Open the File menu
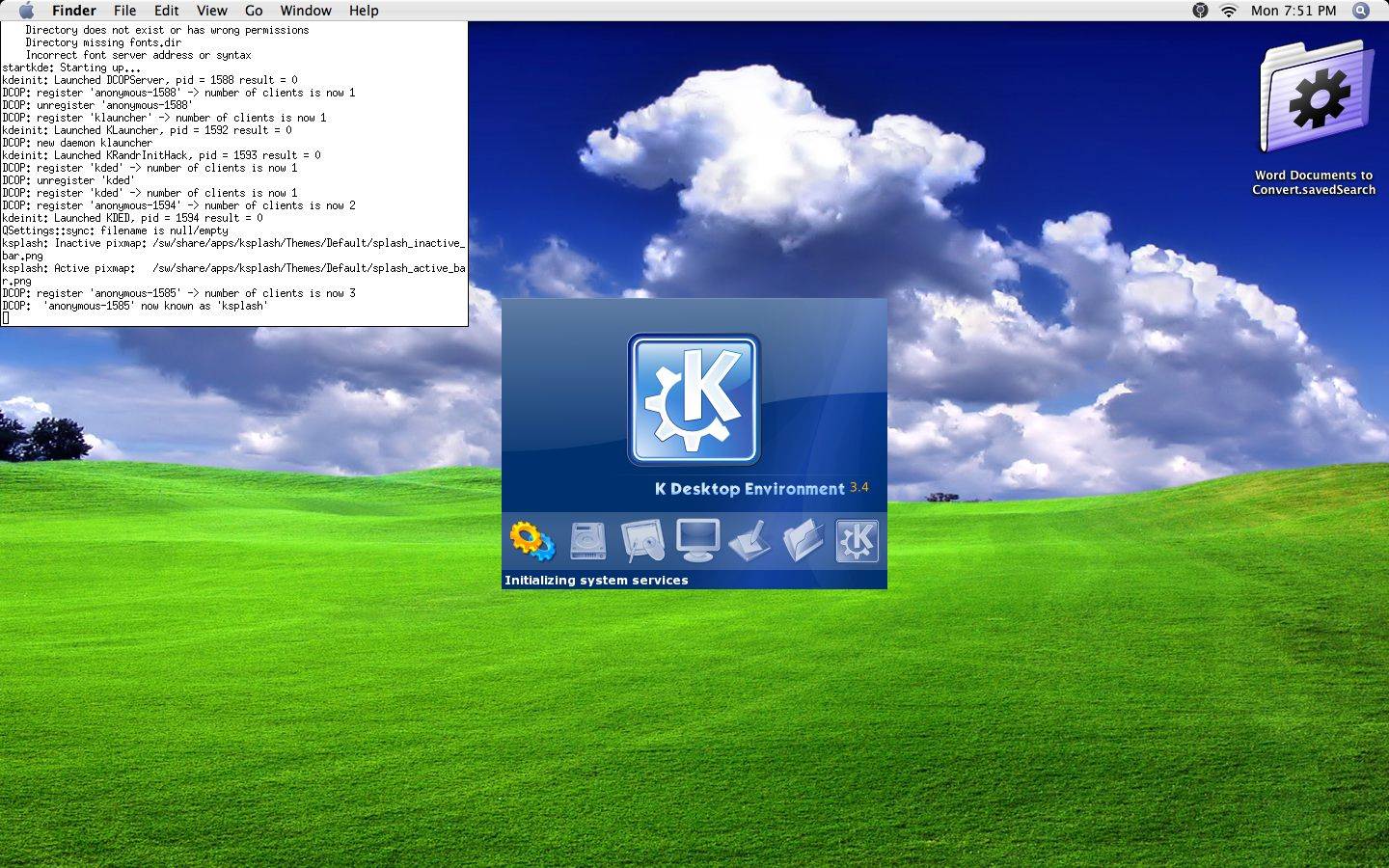This screenshot has width=1389, height=868. pos(124,11)
